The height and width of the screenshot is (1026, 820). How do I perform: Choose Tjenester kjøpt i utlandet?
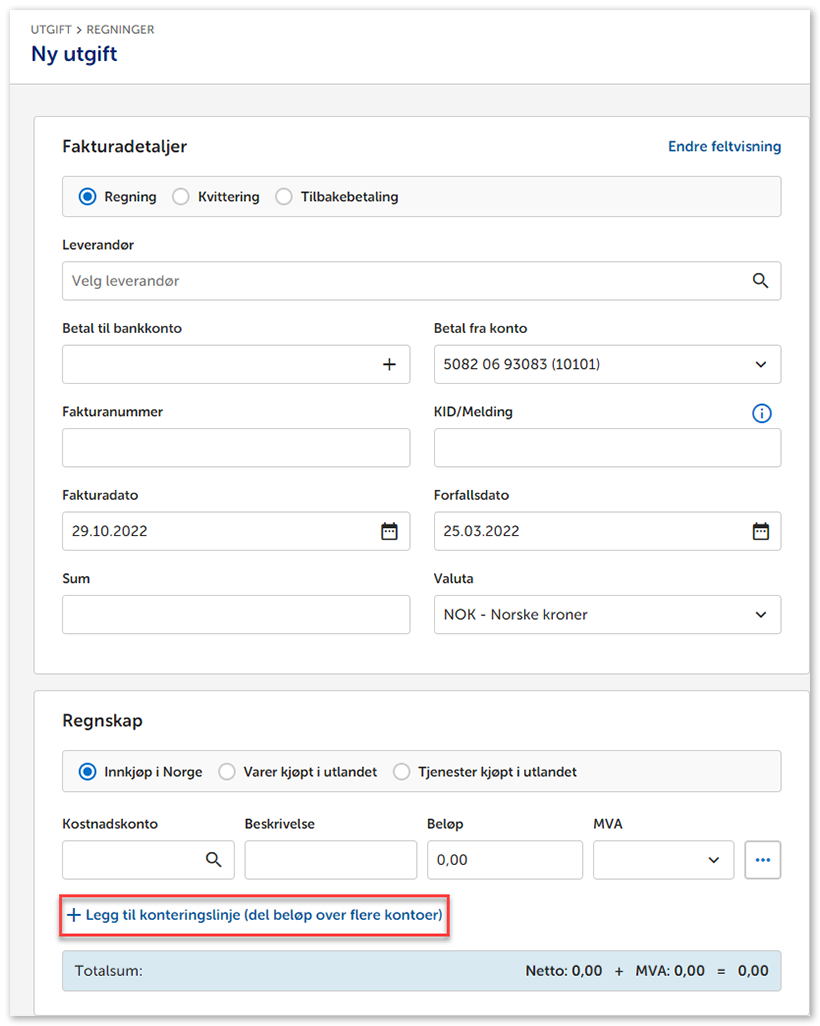coord(402,772)
